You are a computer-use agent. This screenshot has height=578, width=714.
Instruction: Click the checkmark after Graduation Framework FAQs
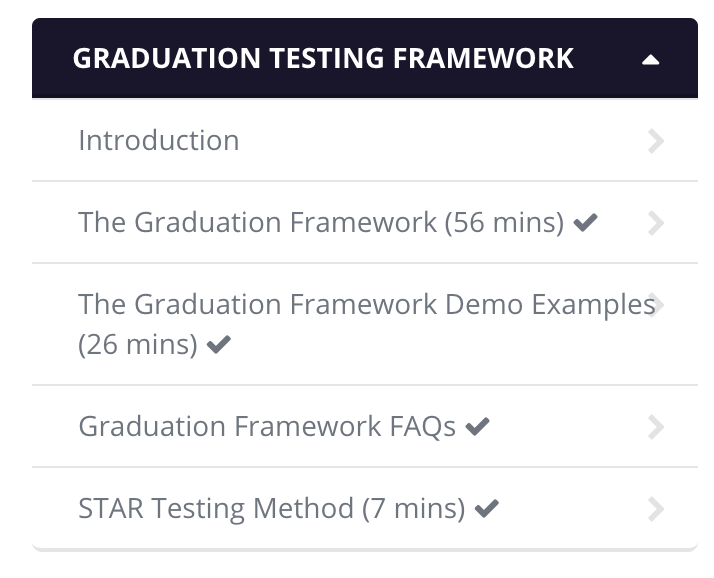477,427
